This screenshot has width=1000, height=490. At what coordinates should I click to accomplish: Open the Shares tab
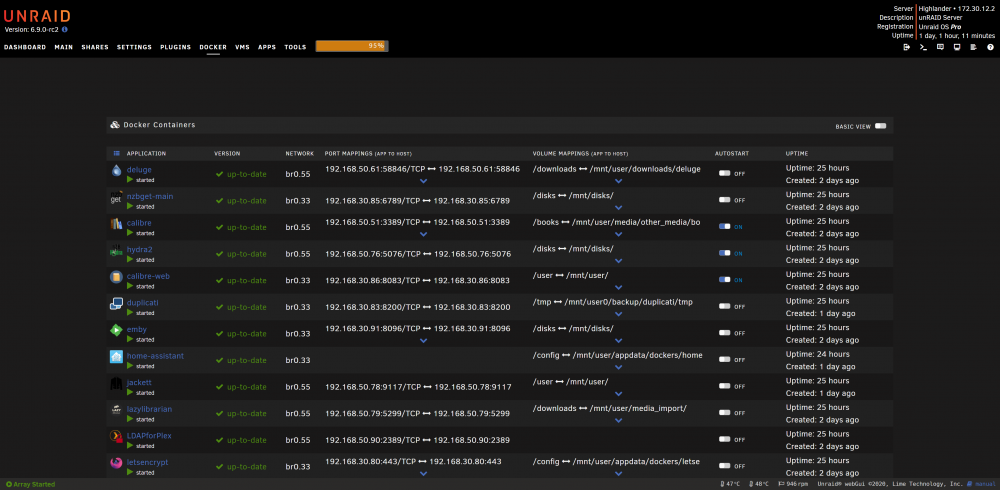click(x=95, y=47)
